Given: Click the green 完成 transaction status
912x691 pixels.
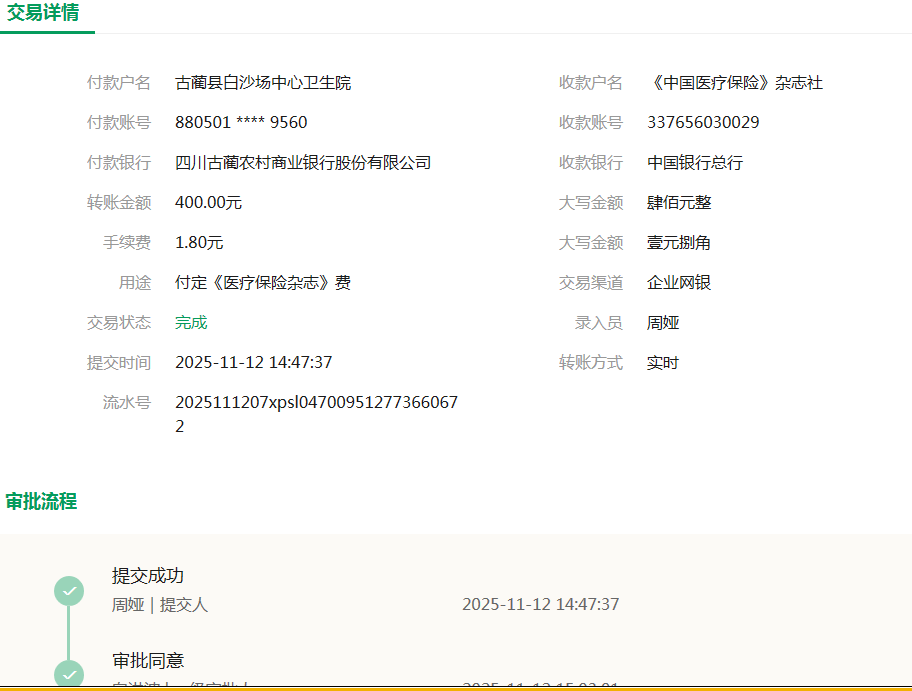Looking at the screenshot, I should click(x=191, y=323).
